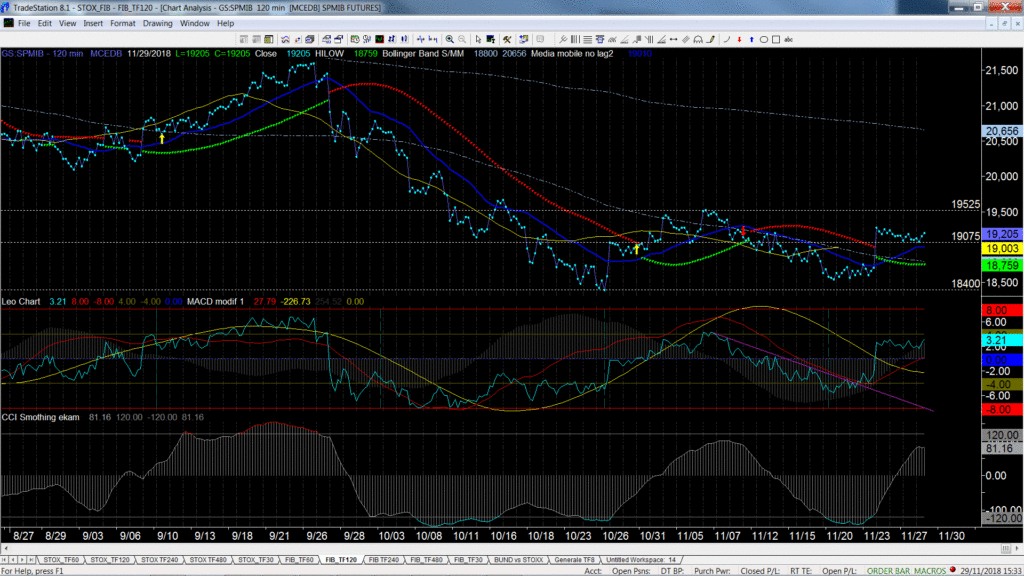Click the red 8.00 indicator level label
This screenshot has height=576, width=1024.
click(1002, 310)
